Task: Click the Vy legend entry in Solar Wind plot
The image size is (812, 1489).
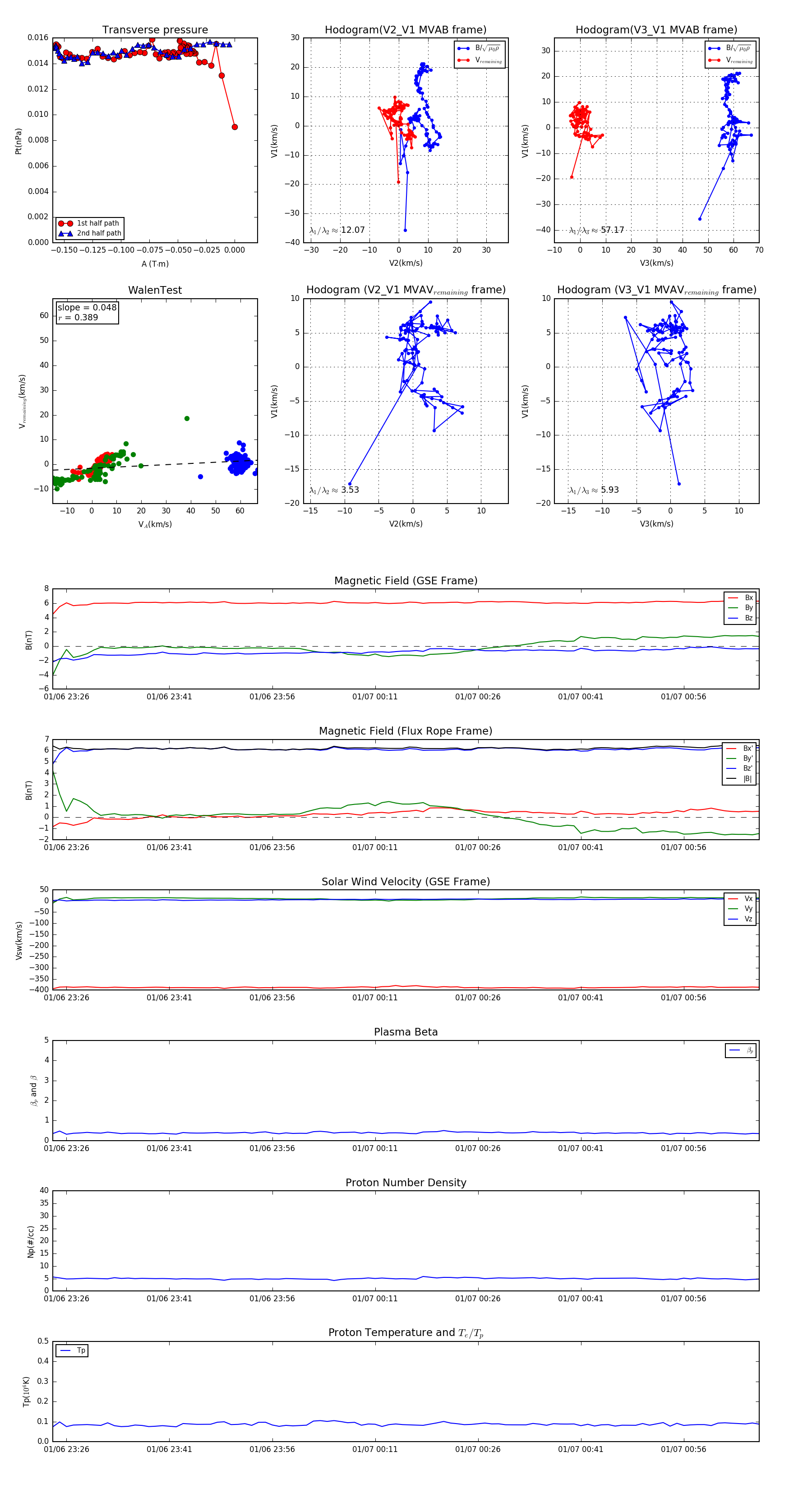Action: [740, 909]
